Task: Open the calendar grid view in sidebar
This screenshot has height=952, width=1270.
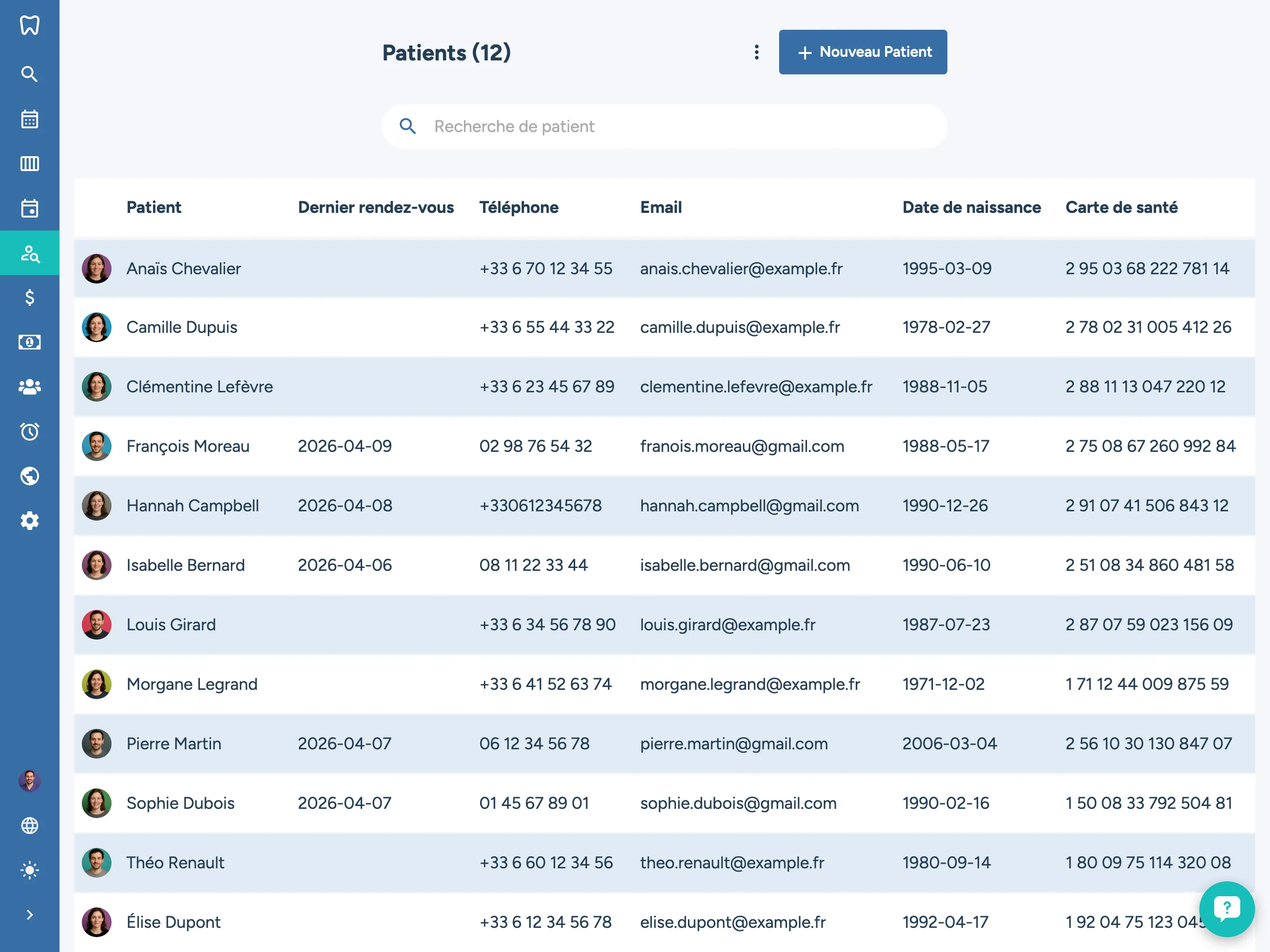Action: pyautogui.click(x=29, y=119)
